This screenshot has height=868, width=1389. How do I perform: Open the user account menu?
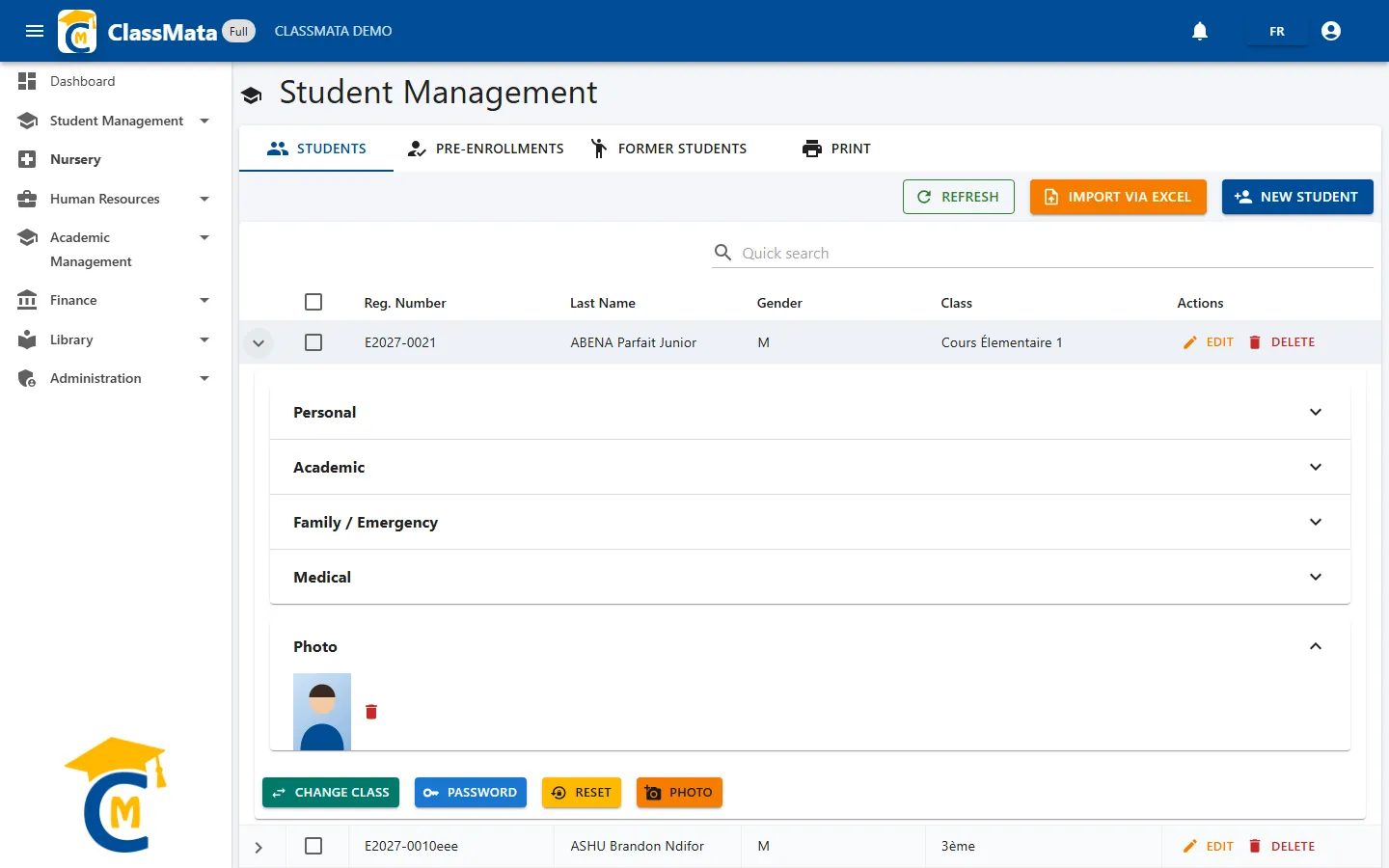tap(1331, 31)
